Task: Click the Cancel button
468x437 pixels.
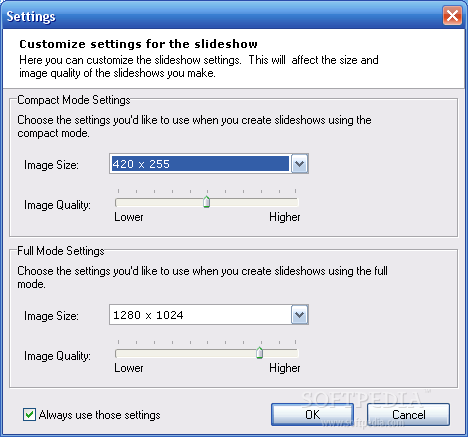Action: 408,415
